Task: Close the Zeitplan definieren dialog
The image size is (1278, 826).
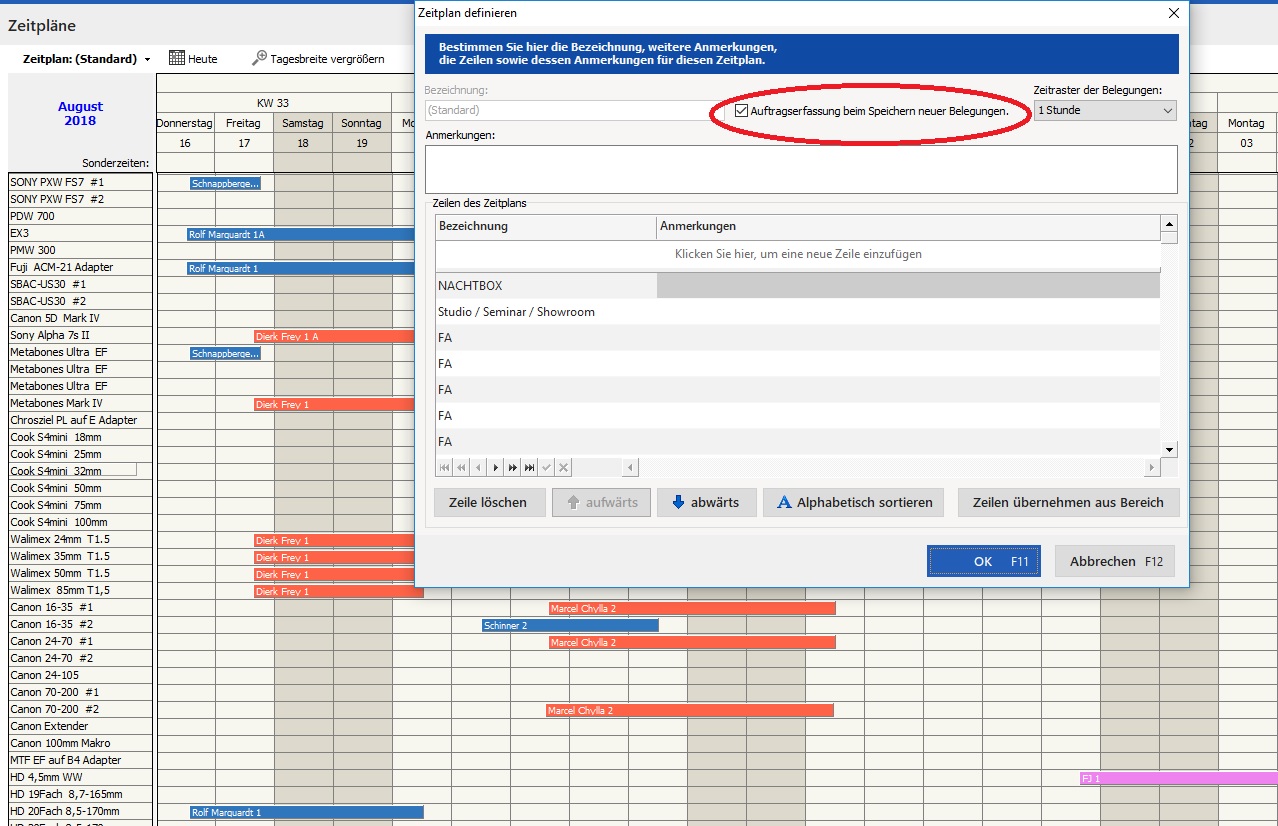Action: (x=1174, y=13)
